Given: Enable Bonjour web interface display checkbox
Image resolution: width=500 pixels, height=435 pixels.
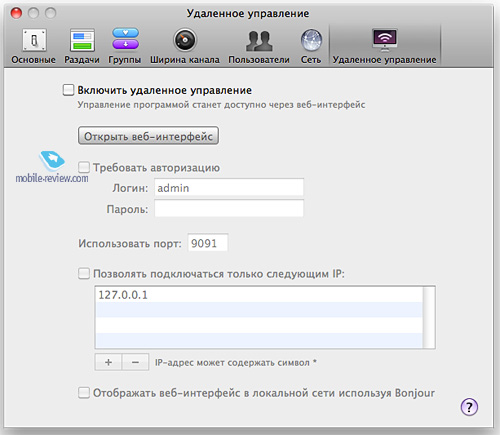Looking at the screenshot, I should coord(84,393).
